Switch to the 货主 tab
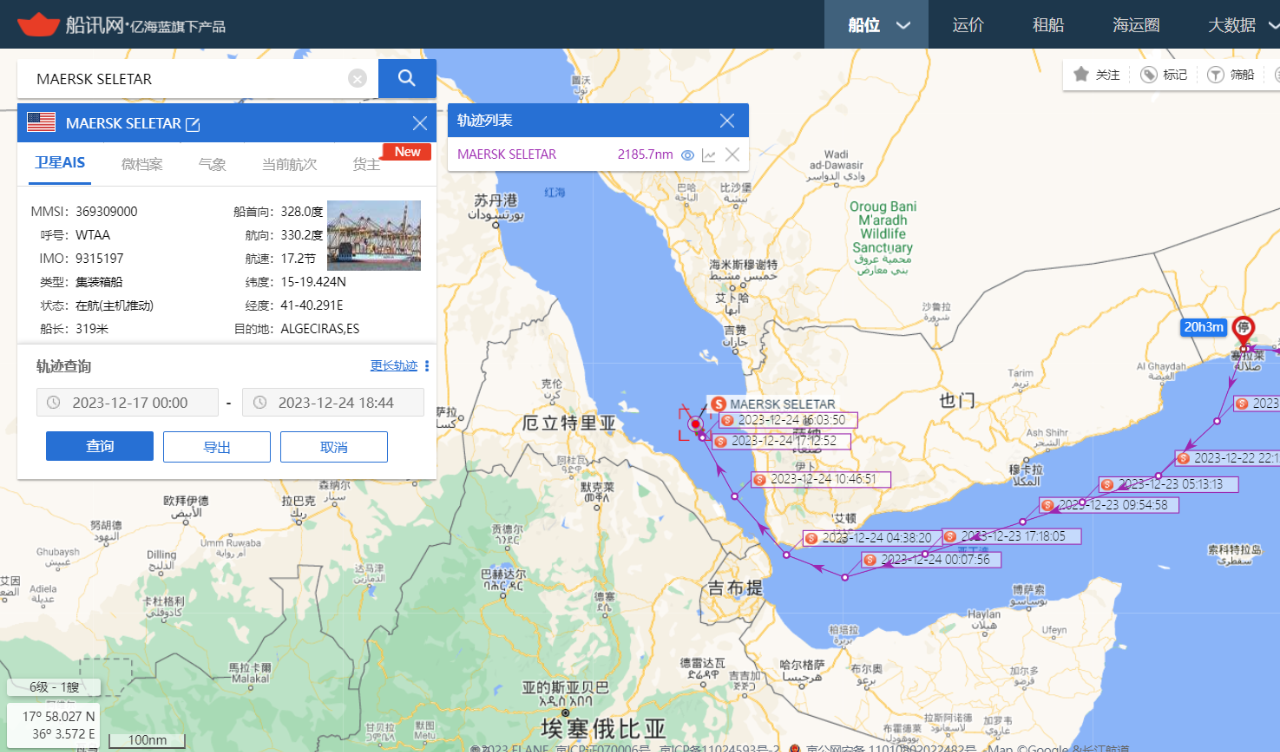Viewport: 1280px width, 752px height. tap(366, 164)
